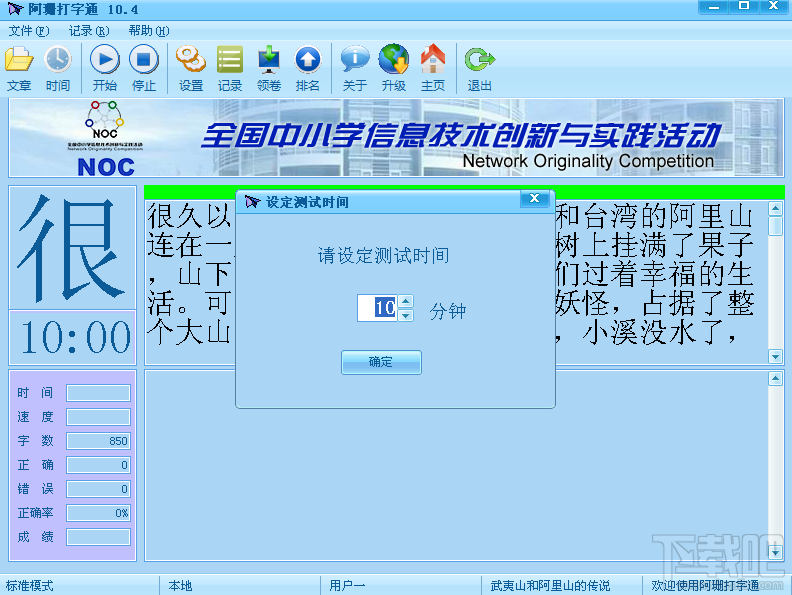
Task: Click the article pane scrollbar thumb
Action: 775,226
